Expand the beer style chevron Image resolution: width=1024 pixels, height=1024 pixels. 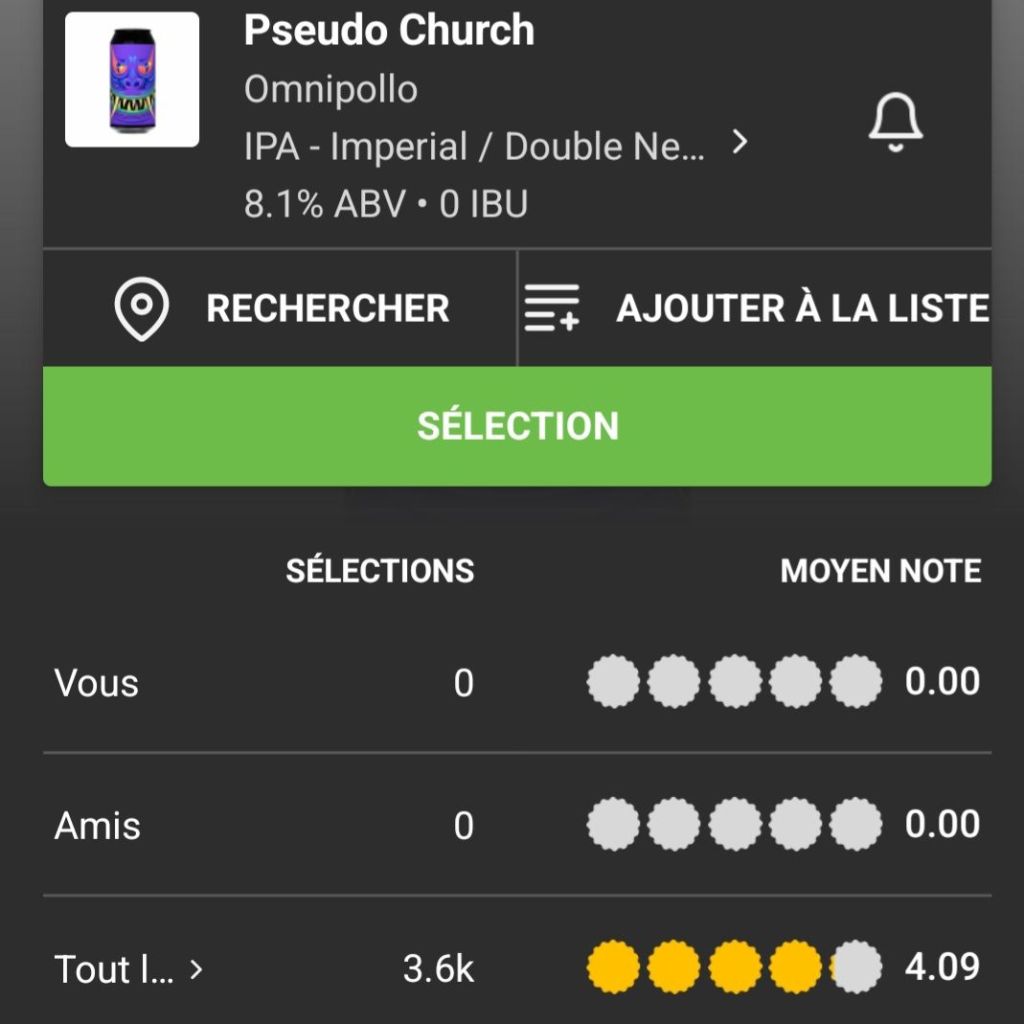pos(740,143)
